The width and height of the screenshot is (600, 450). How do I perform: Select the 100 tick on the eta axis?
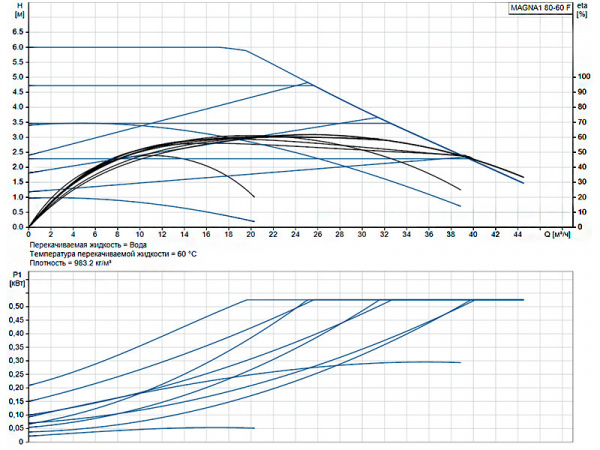[586, 77]
